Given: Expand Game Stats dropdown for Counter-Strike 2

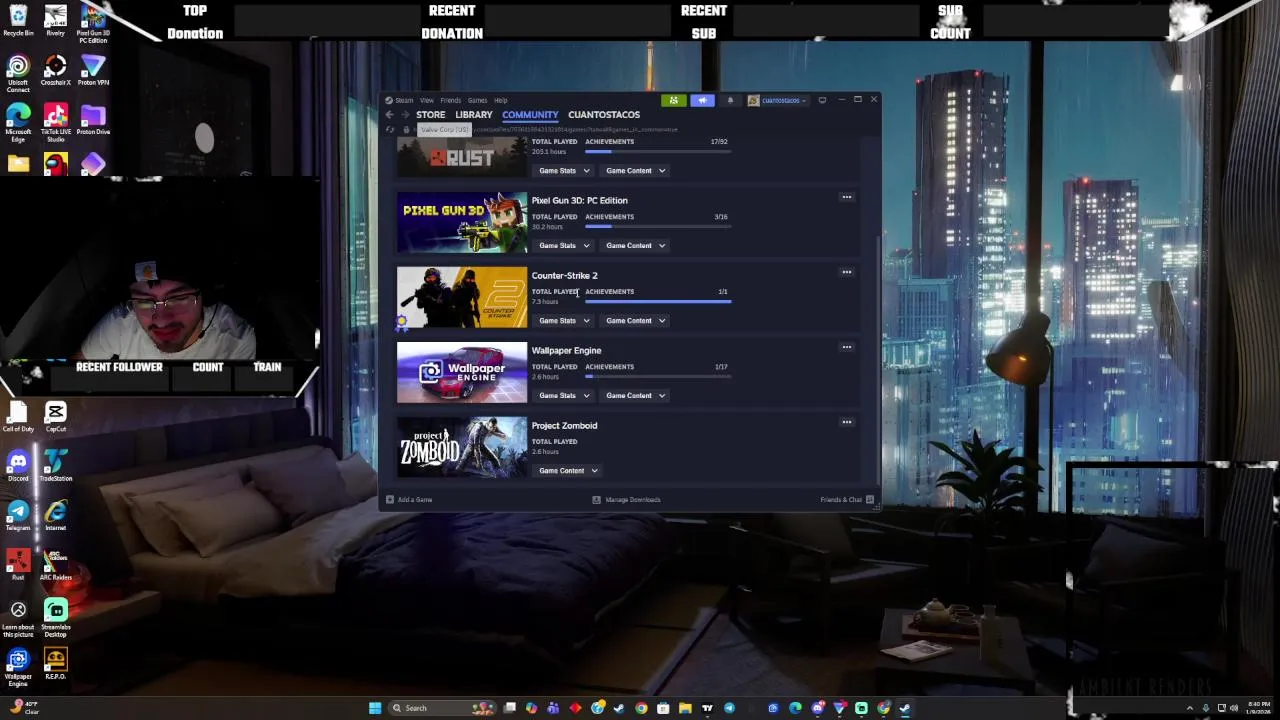Looking at the screenshot, I should pyautogui.click(x=563, y=320).
